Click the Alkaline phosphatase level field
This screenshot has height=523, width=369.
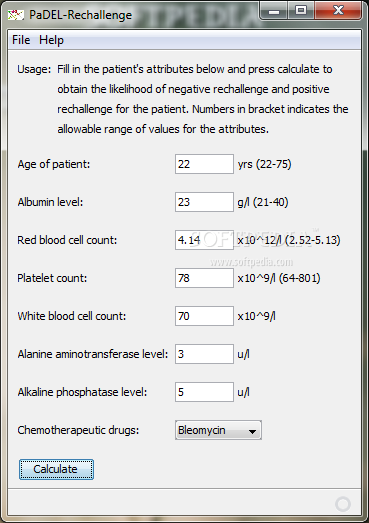(204, 392)
